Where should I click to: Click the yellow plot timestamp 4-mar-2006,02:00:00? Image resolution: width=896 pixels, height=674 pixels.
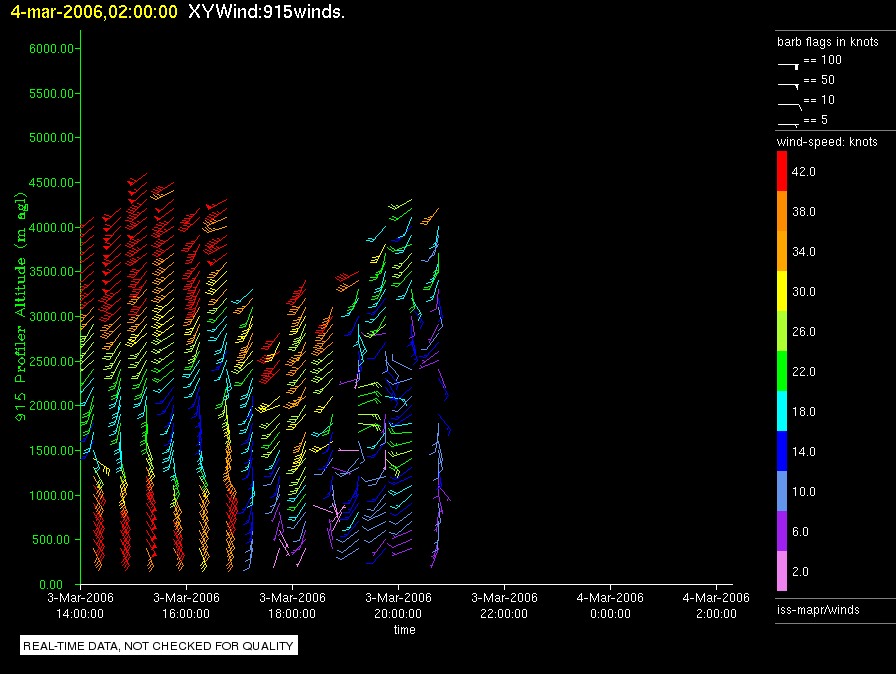94,12
